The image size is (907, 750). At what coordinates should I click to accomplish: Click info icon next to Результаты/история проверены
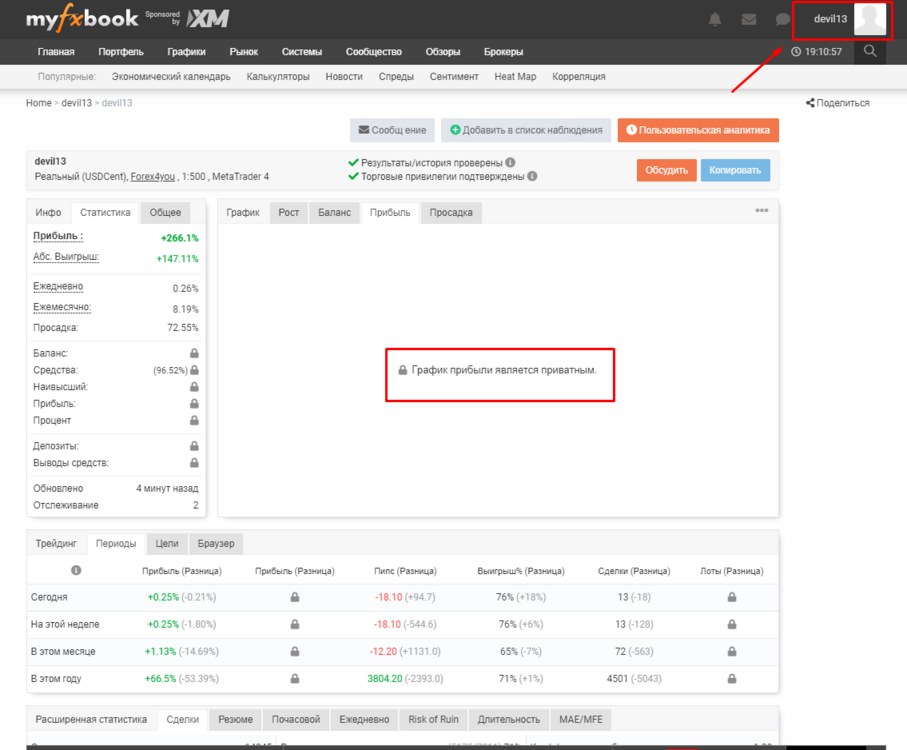[510, 162]
